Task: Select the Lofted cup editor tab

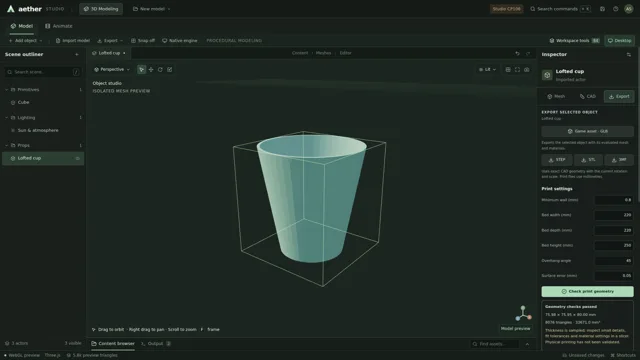Action: [109, 53]
